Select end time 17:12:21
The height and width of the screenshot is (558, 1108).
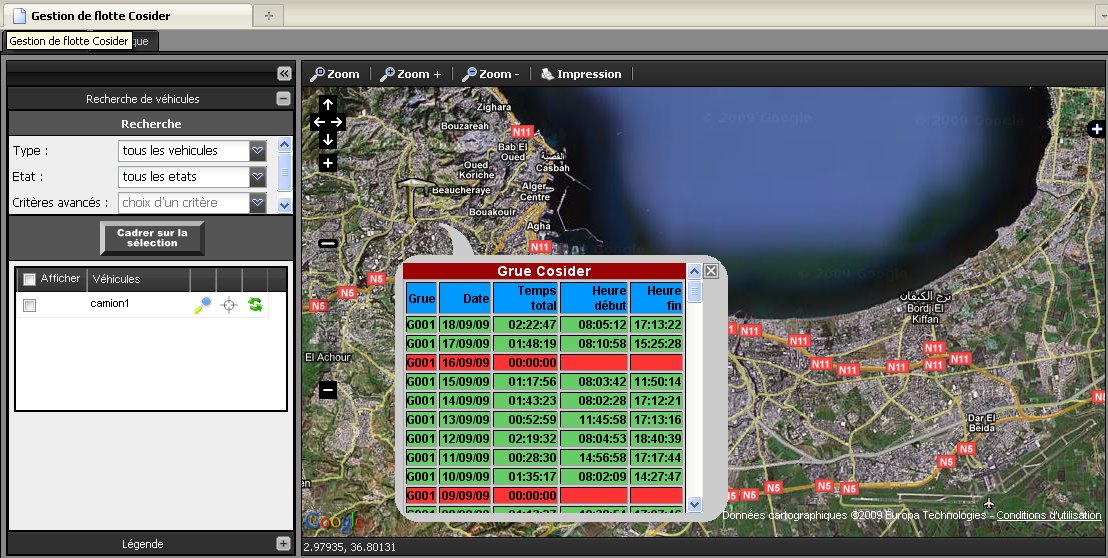tap(656, 401)
